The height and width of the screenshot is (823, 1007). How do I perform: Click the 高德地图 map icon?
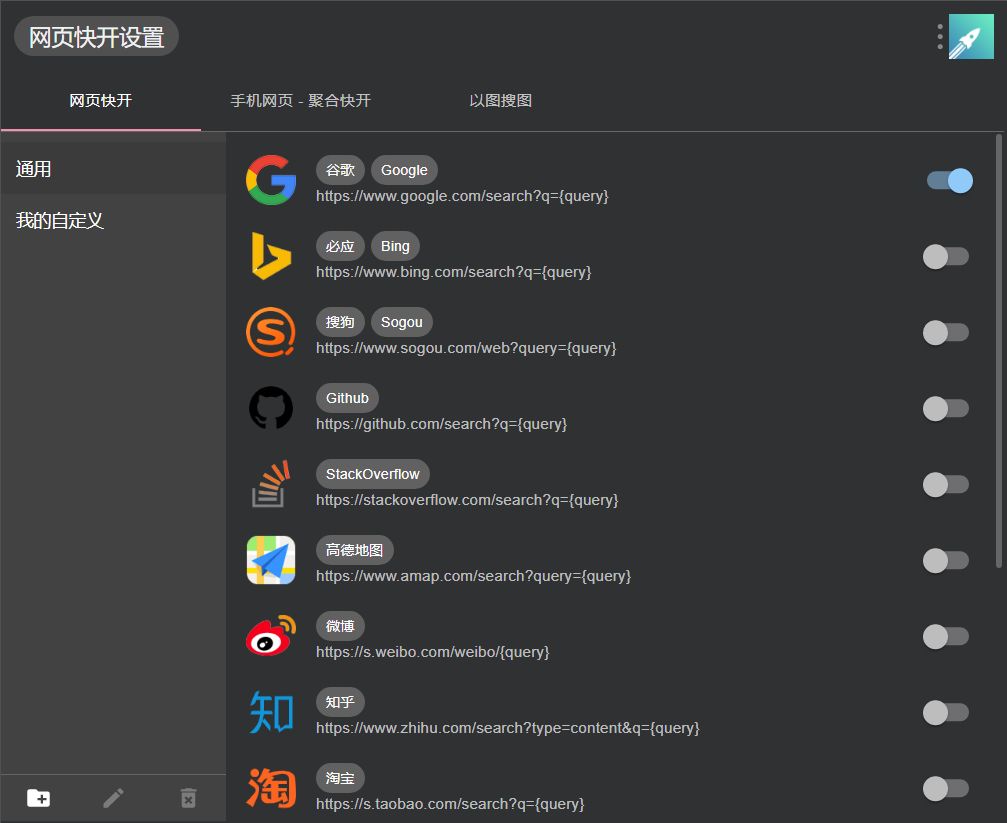(271, 560)
